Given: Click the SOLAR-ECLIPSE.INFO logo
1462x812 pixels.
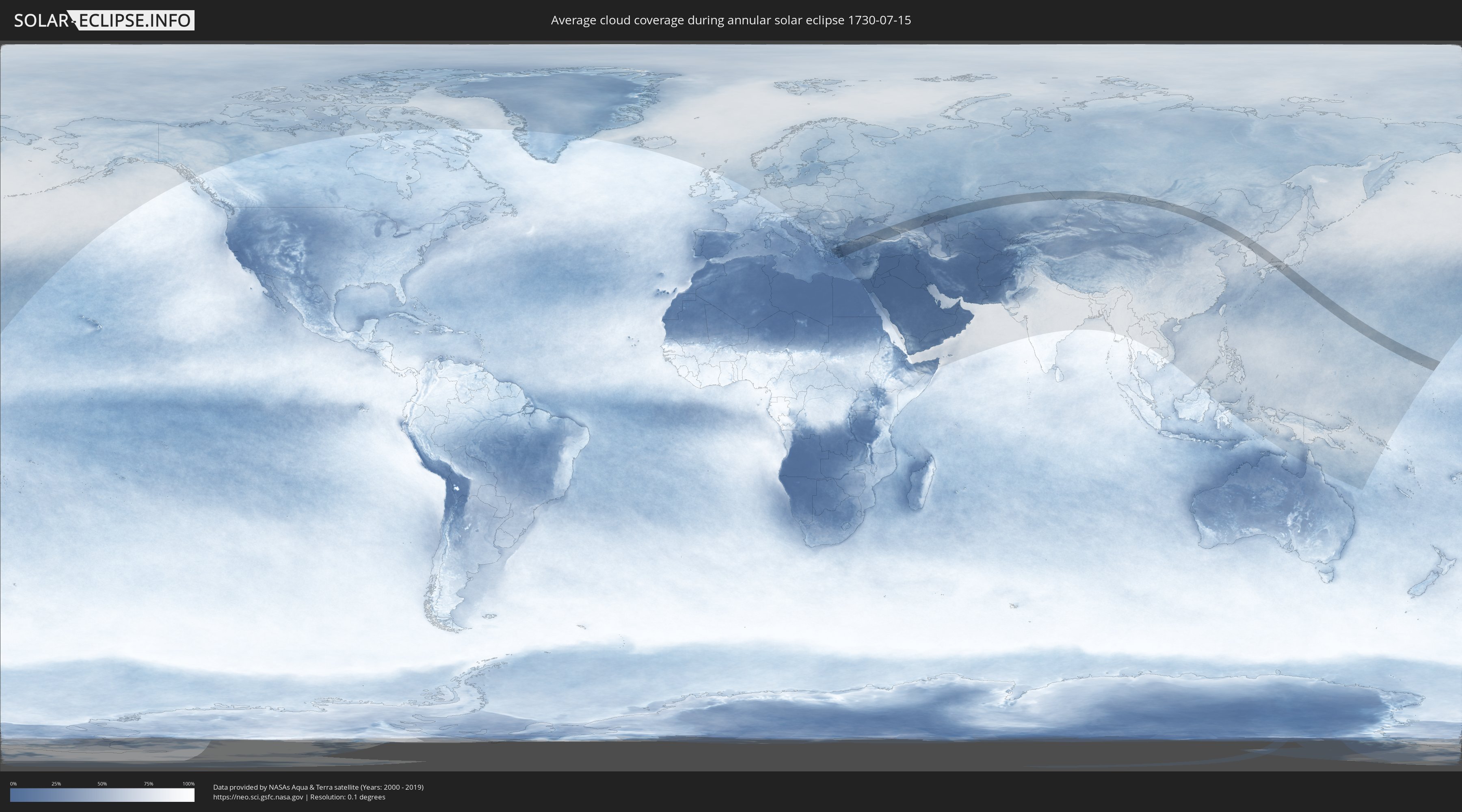Looking at the screenshot, I should tap(104, 20).
